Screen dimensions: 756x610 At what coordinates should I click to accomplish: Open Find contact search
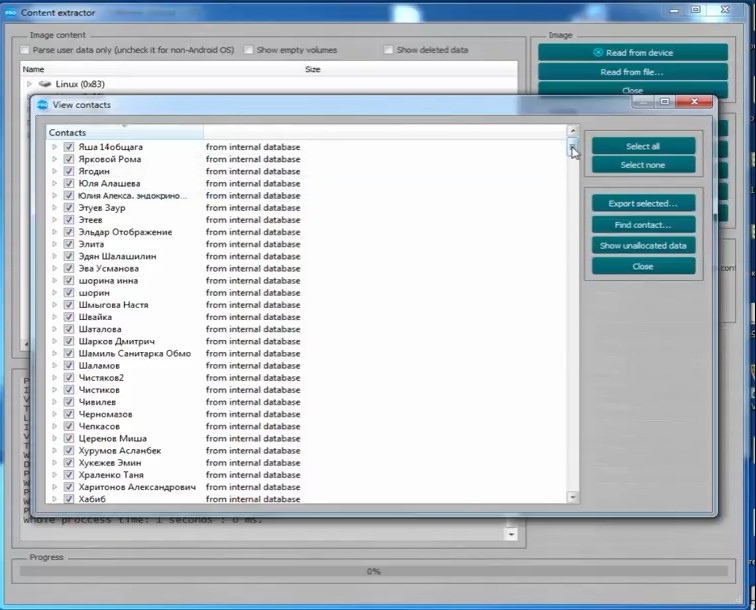tap(643, 225)
